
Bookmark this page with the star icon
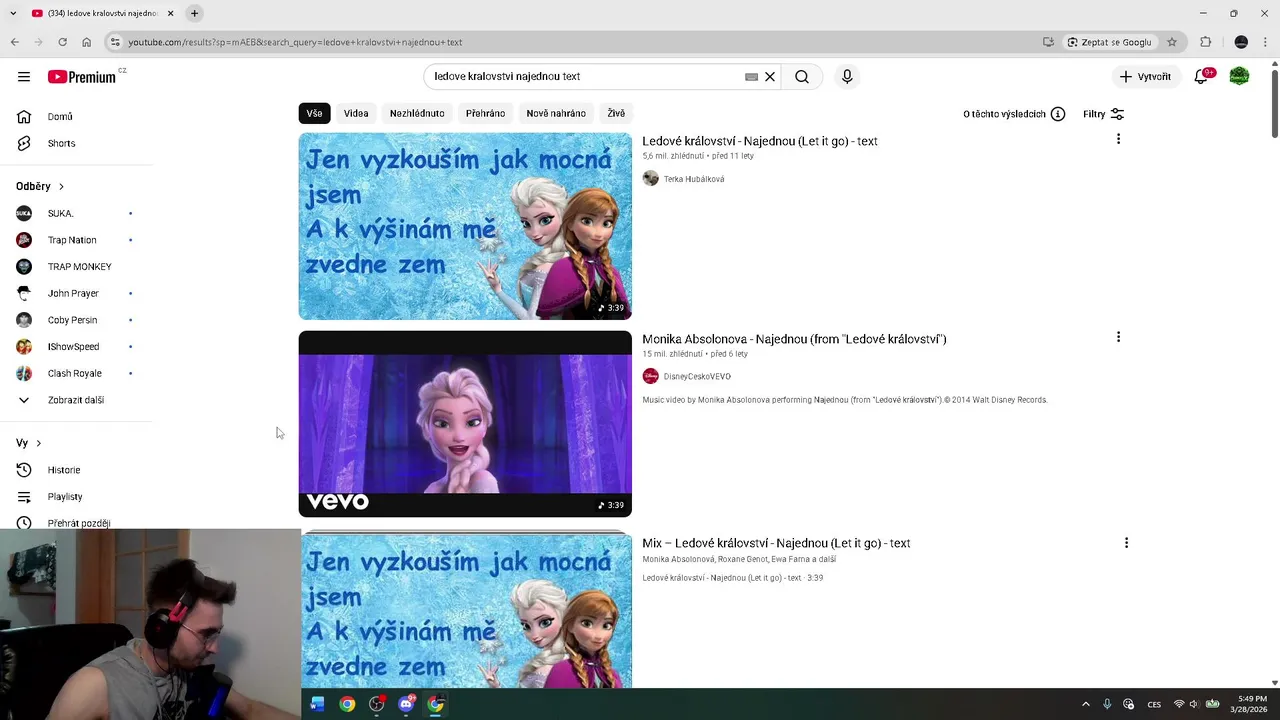(x=1172, y=42)
